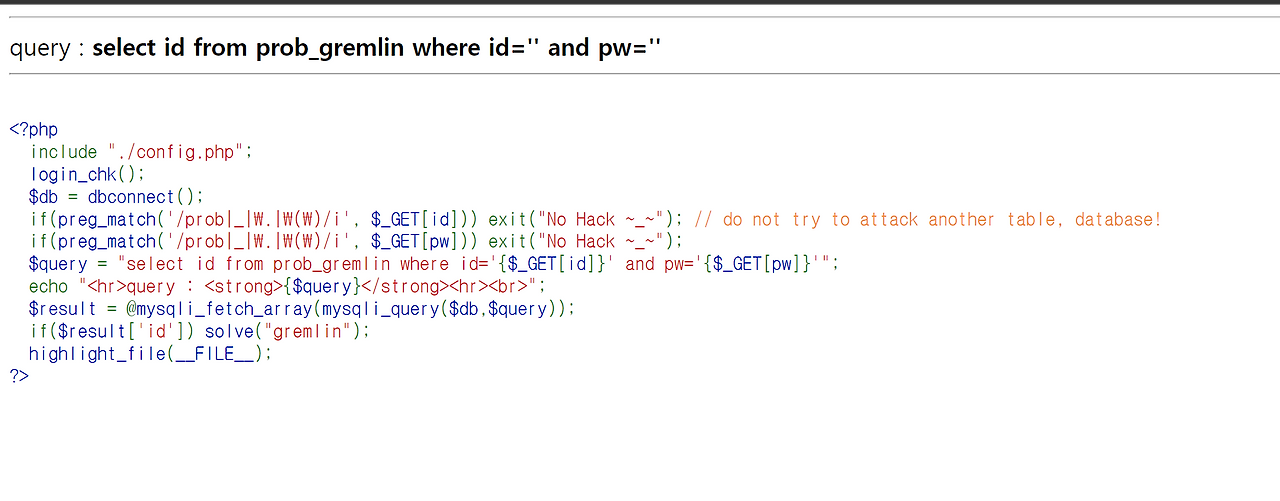
Task: Click the preg_match line checking $_GET[id]
Action: 356,219
